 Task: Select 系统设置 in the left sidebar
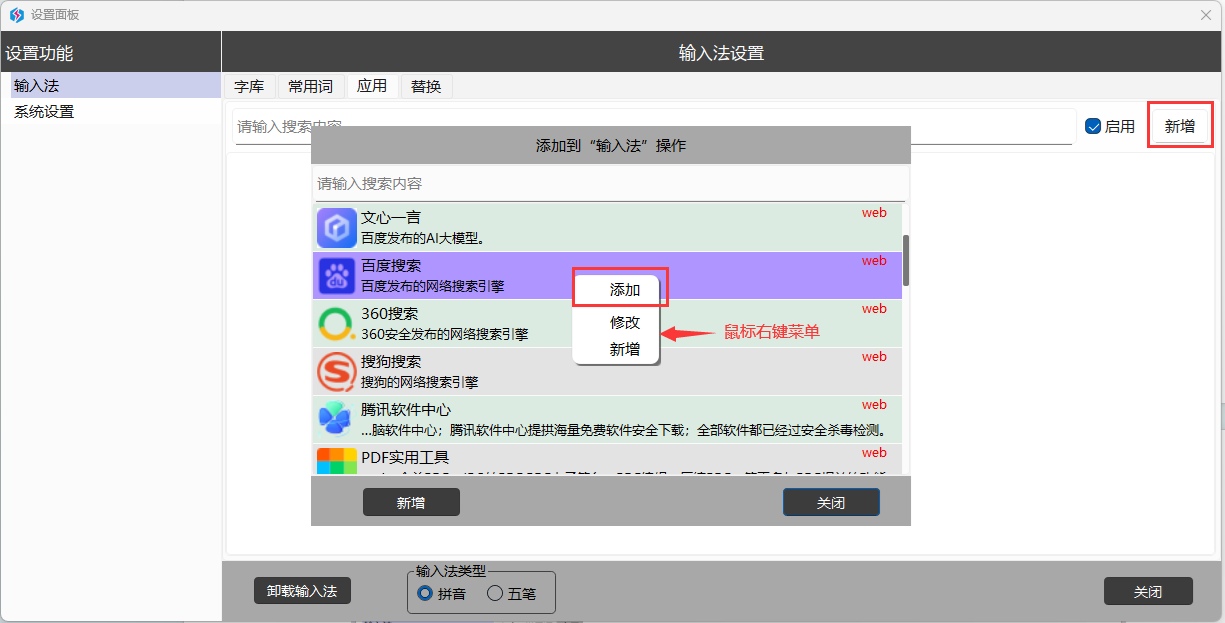[x=44, y=112]
